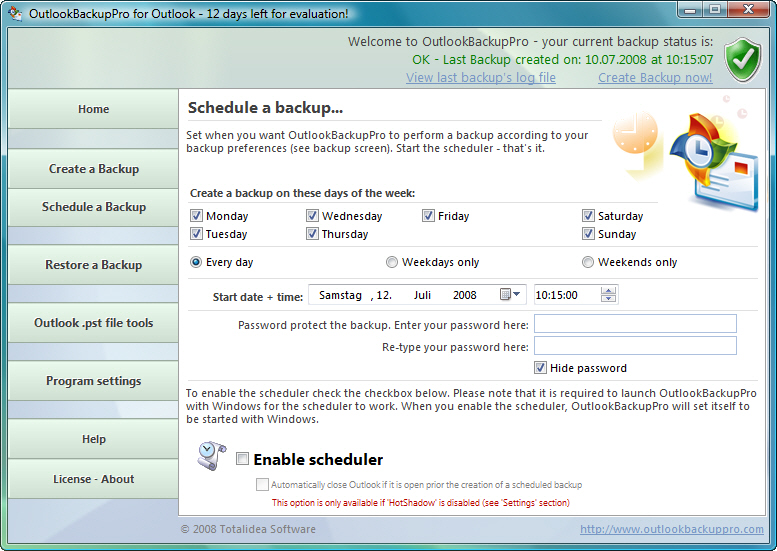Click the year 2008 in start date

pos(464,295)
